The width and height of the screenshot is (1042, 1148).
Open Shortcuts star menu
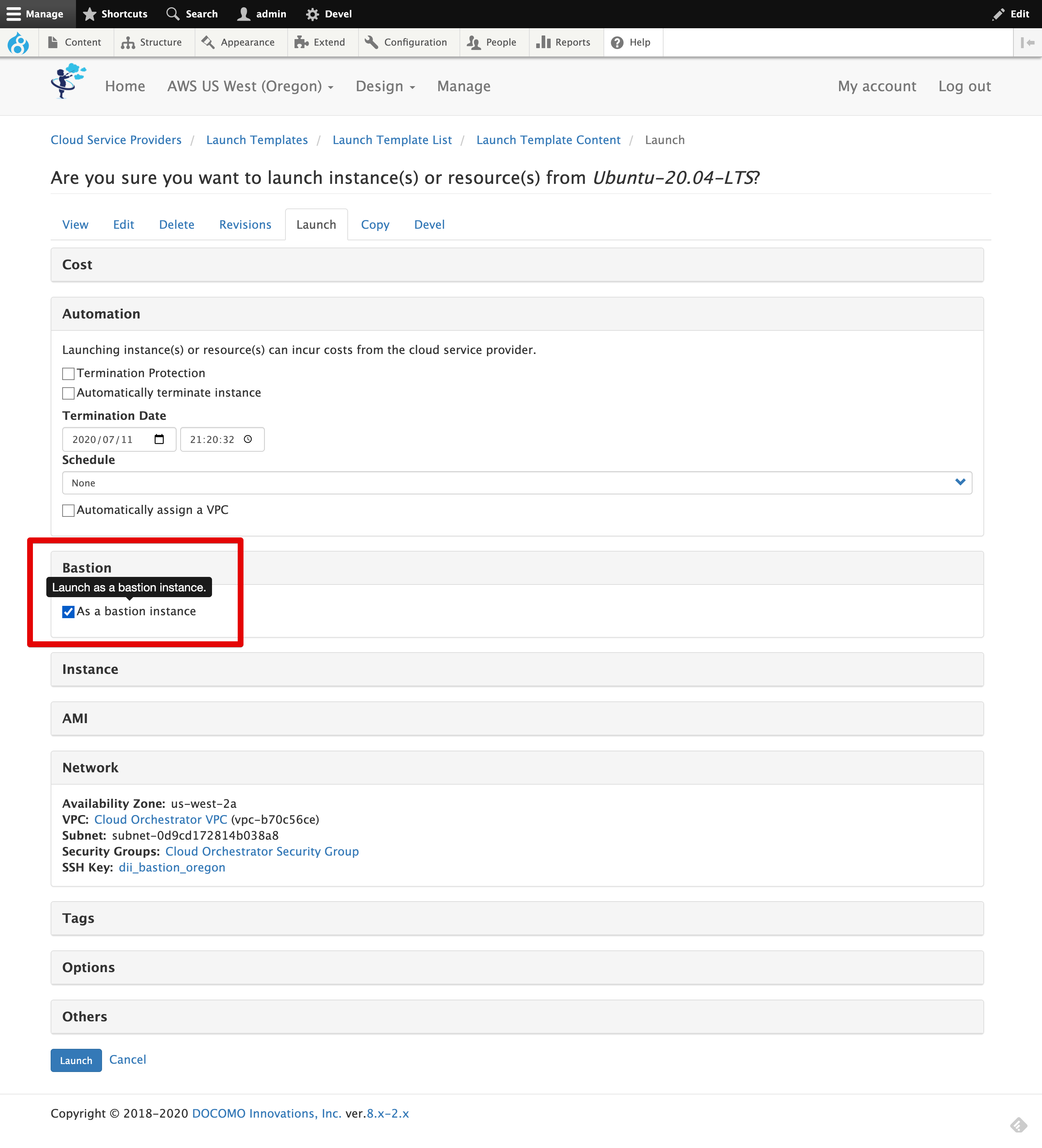tap(115, 14)
